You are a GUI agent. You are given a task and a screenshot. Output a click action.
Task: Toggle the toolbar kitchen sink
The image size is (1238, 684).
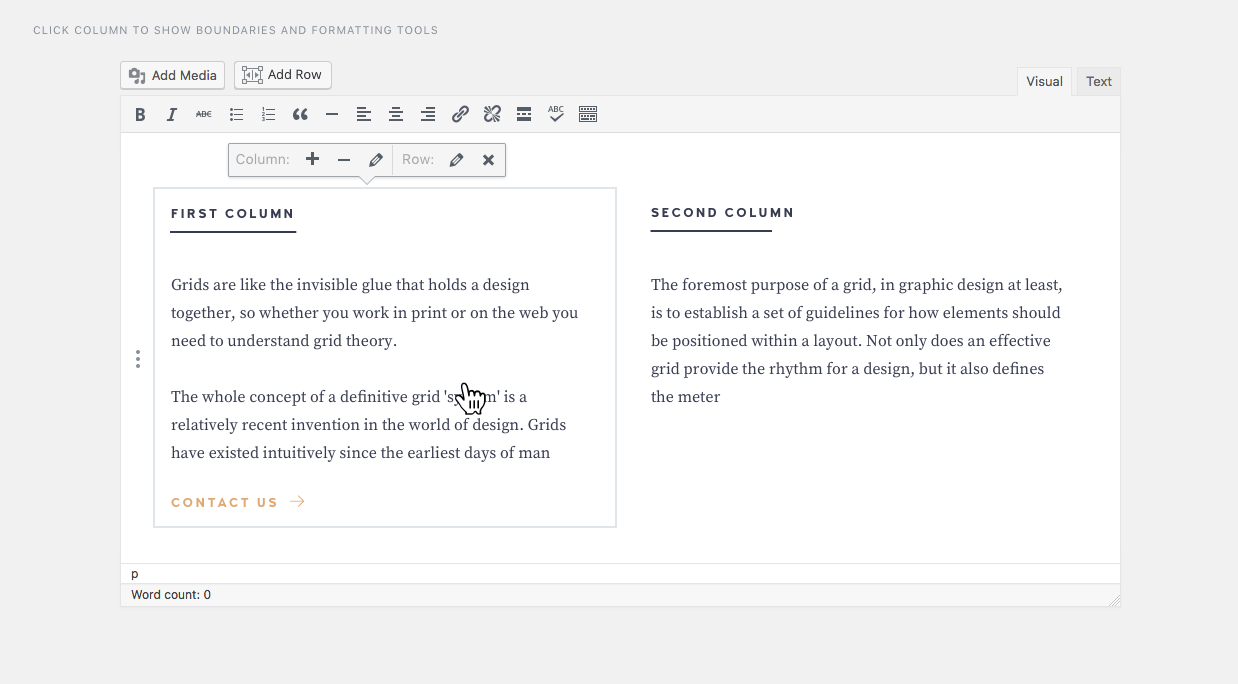tap(588, 115)
